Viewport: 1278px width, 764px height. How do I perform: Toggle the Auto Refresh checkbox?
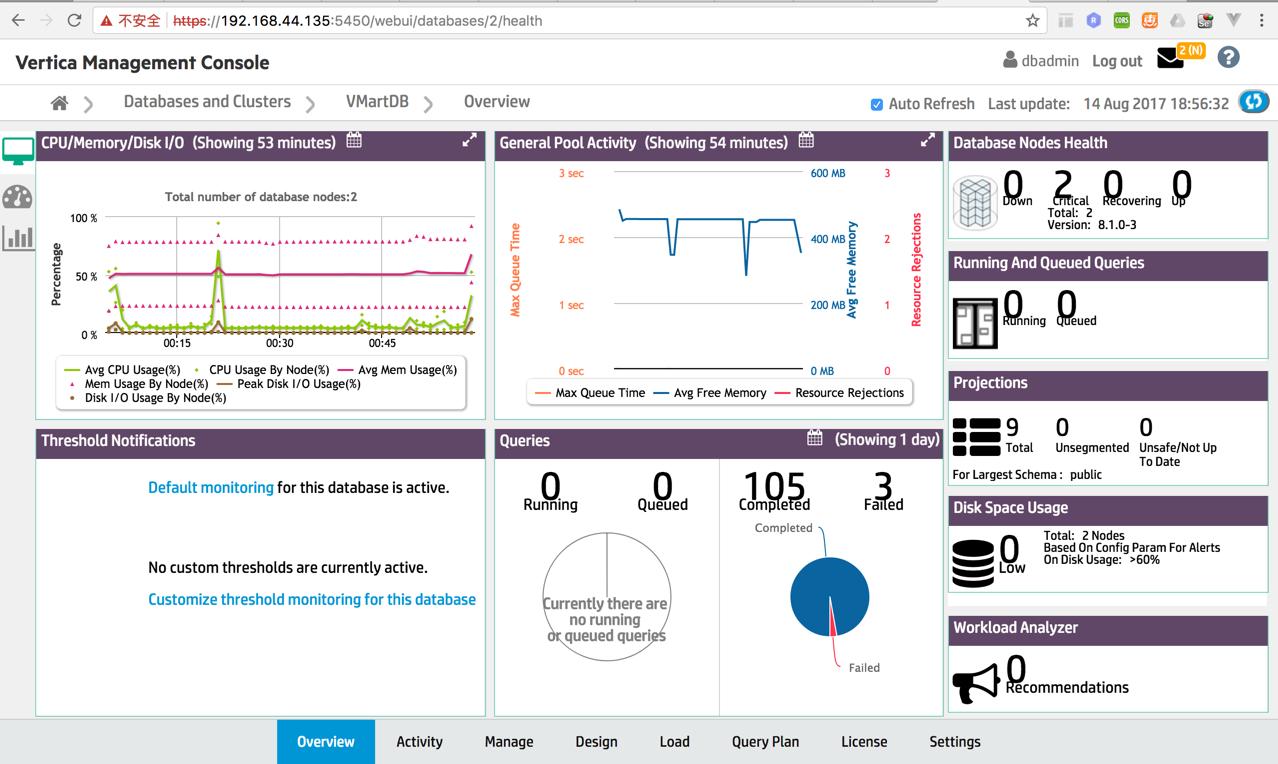[x=877, y=104]
